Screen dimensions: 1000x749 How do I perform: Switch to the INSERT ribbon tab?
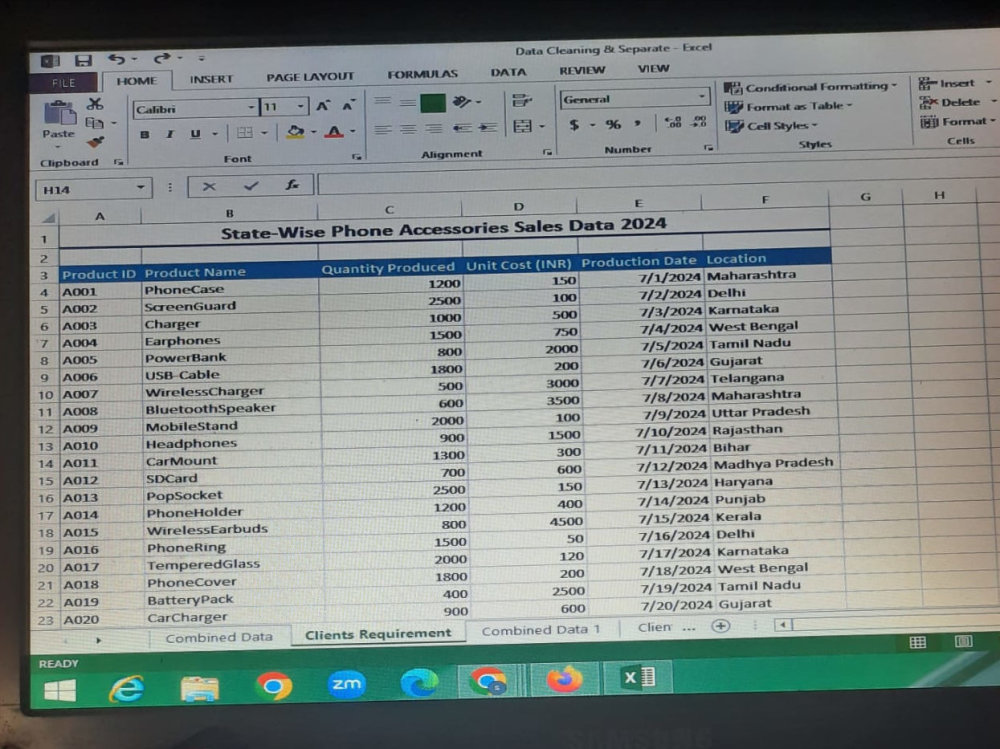pos(211,79)
